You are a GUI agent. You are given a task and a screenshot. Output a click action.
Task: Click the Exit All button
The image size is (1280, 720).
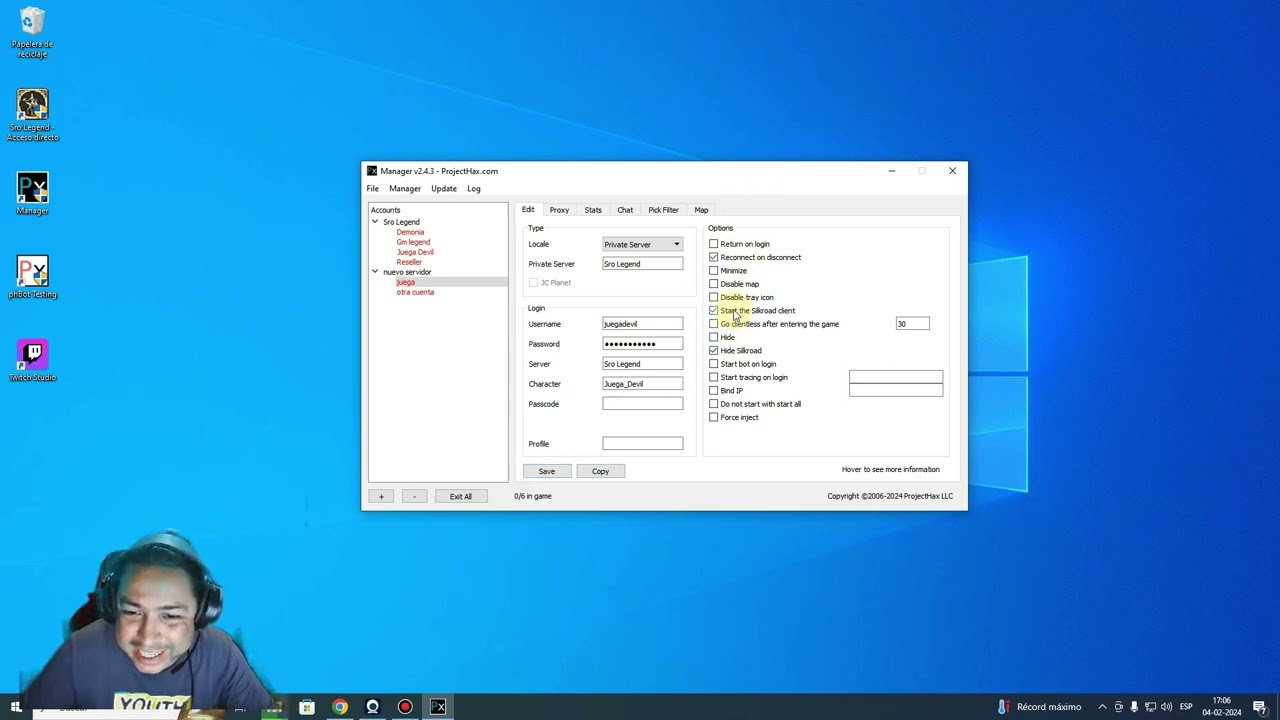click(x=460, y=496)
